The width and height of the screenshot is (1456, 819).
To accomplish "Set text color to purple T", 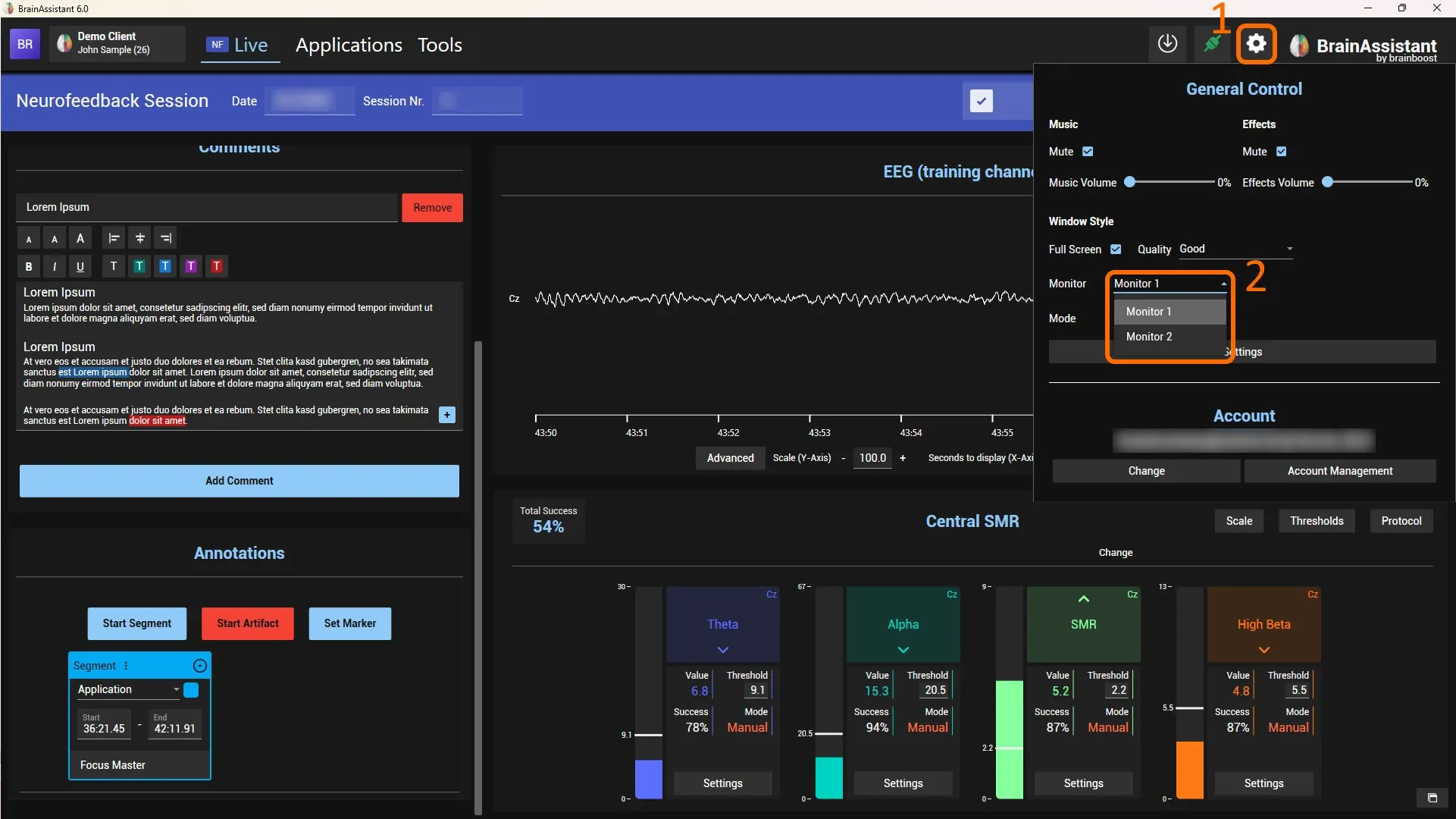I will tap(191, 266).
